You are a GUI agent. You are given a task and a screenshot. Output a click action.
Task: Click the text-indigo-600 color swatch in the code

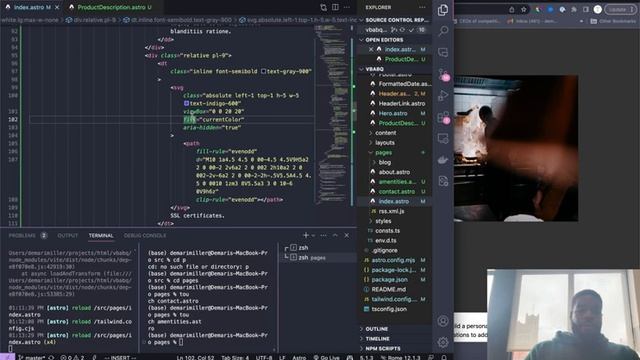coord(186,104)
